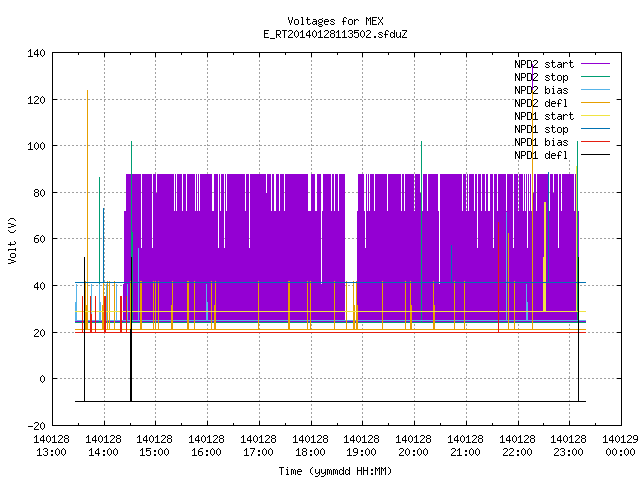640x480 pixels.
Task: Click the NPD1 bias red legend line
Action: pos(595,142)
